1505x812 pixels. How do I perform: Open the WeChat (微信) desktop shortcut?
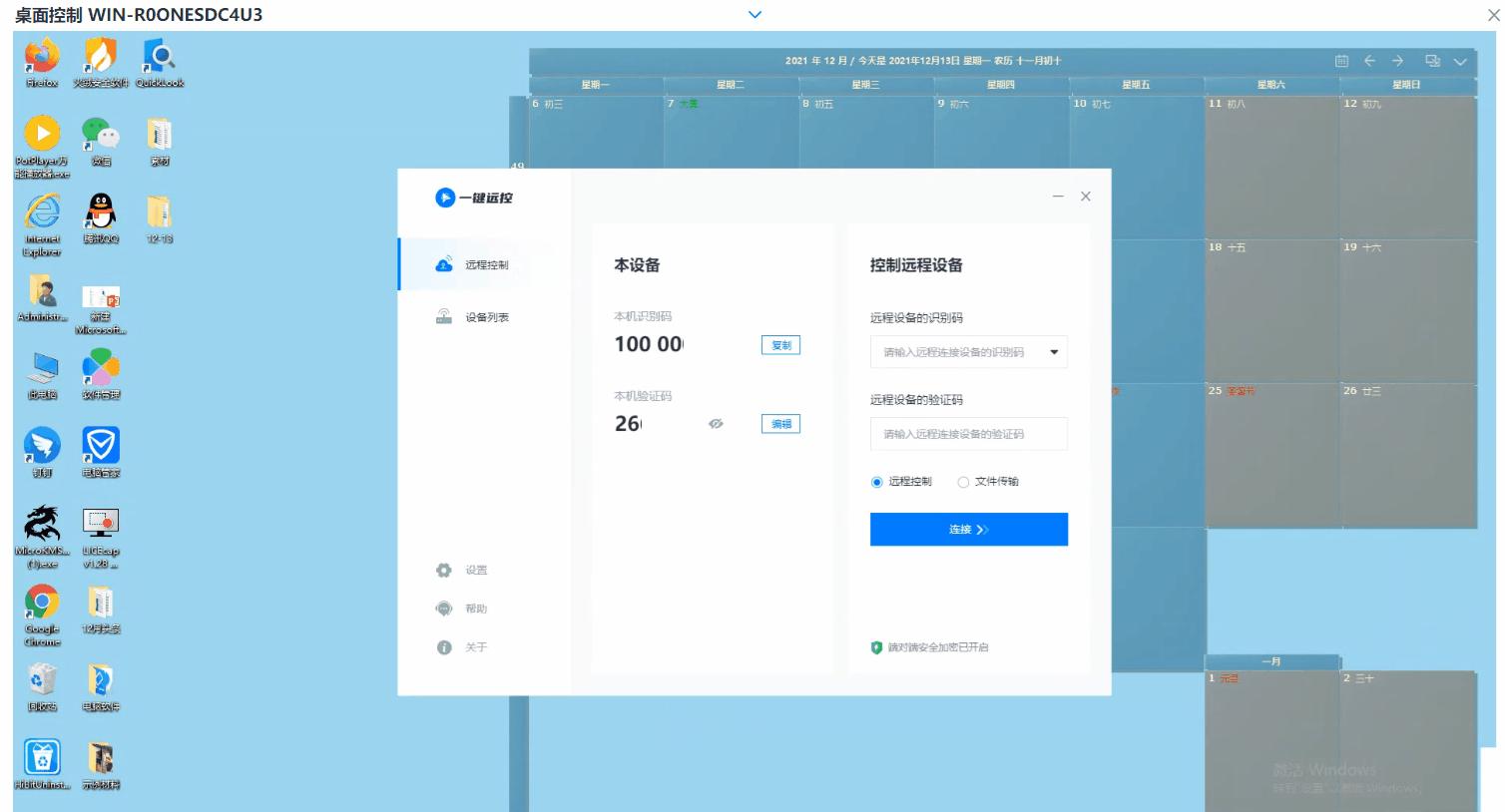click(101, 141)
